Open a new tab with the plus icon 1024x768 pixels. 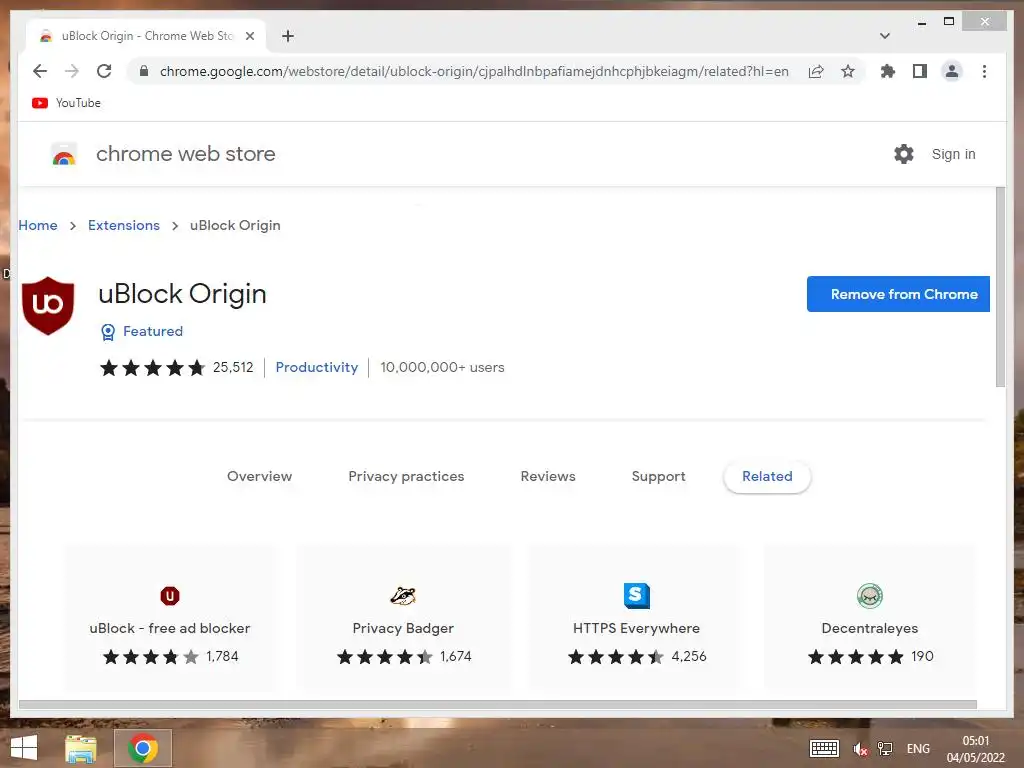[288, 36]
